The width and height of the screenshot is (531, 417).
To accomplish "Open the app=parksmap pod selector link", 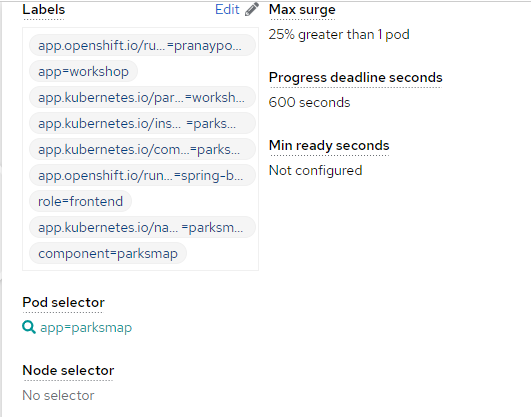I will tap(86, 328).
